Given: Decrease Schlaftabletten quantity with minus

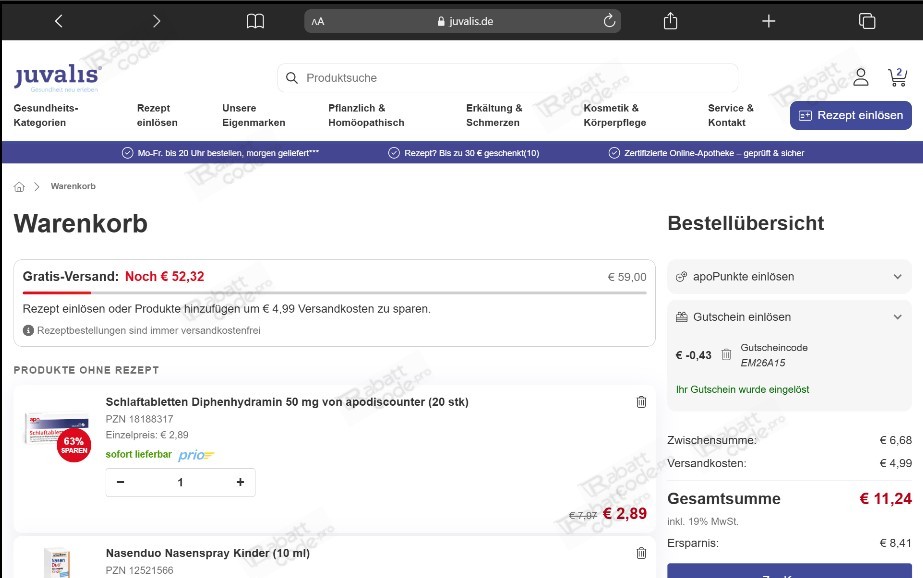Looking at the screenshot, I should (121, 482).
